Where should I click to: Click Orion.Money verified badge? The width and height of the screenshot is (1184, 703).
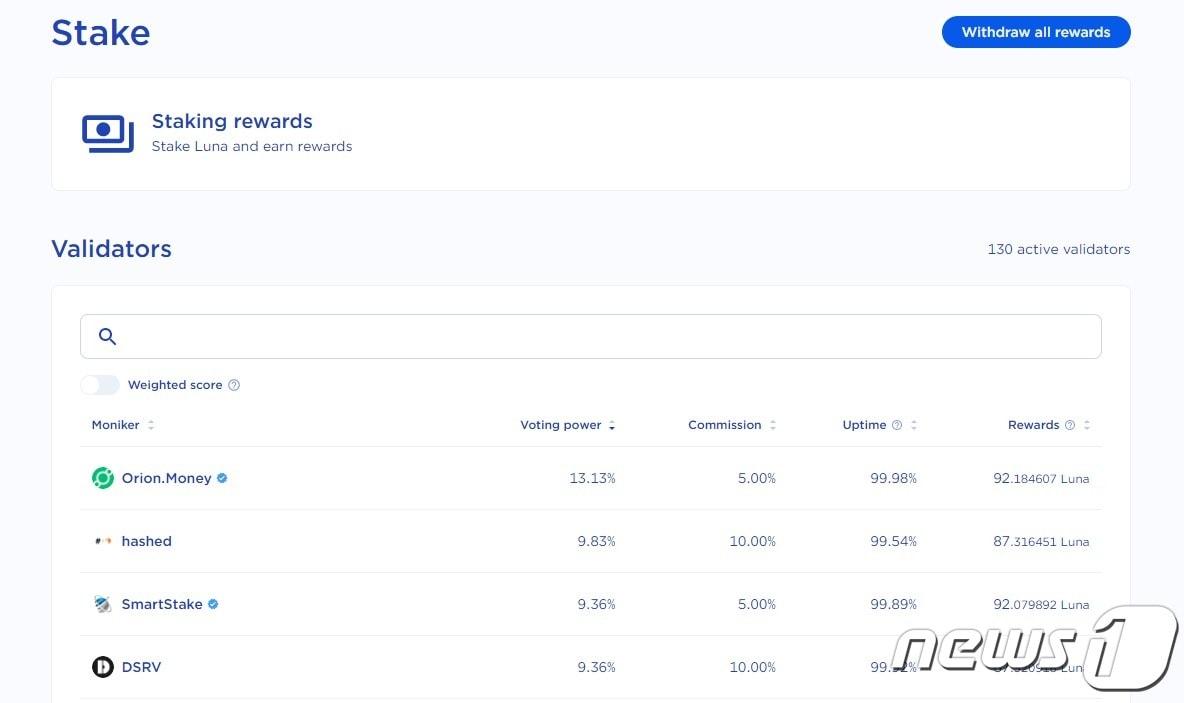click(222, 479)
